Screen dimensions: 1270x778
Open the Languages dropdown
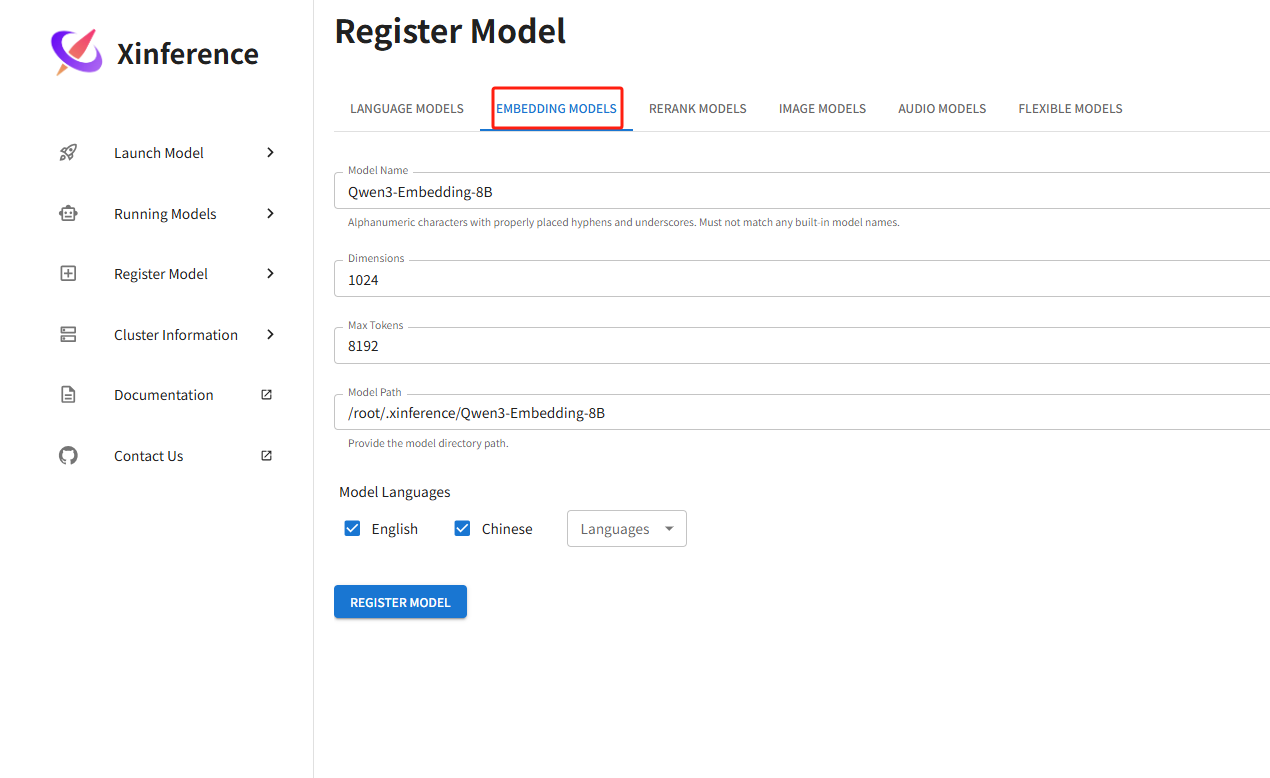pos(627,529)
